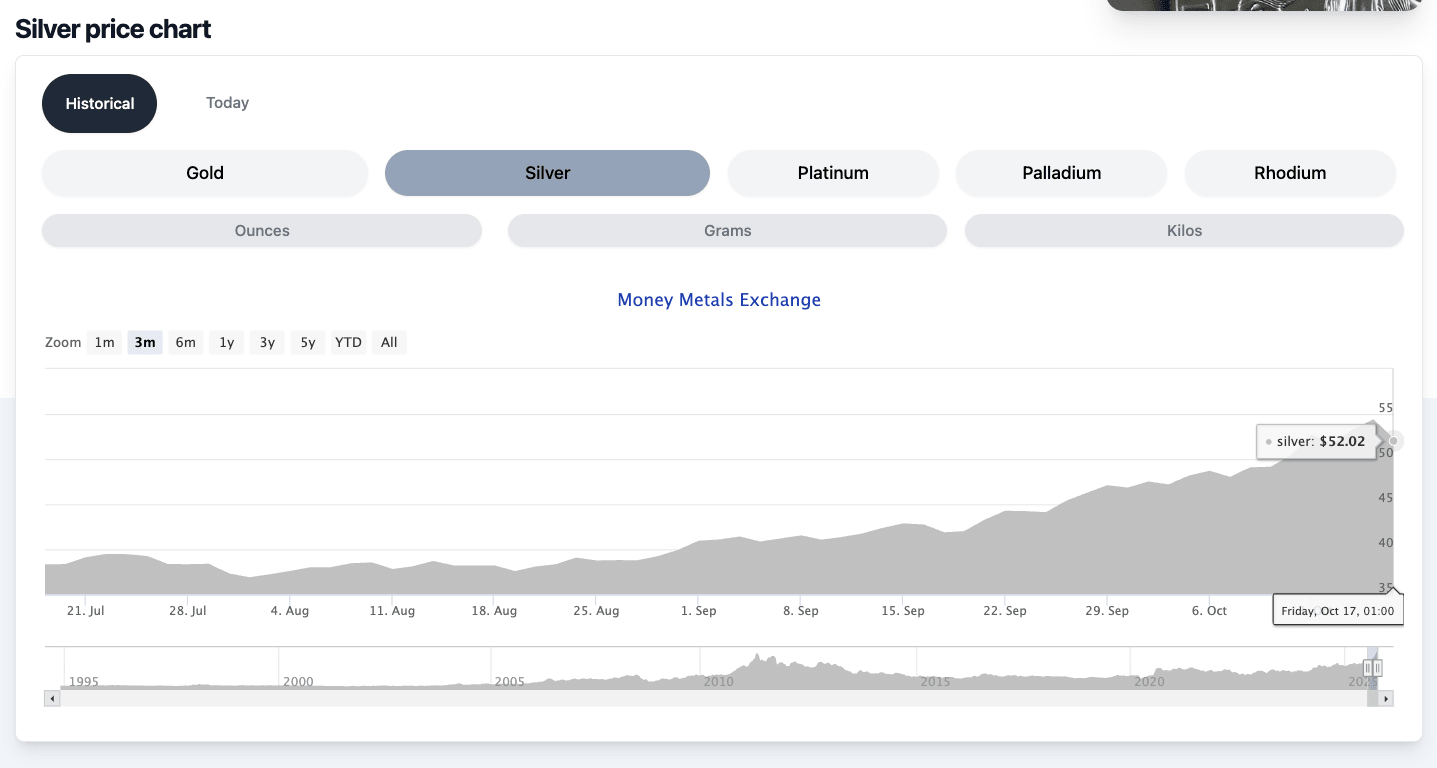
Task: Click the highlighted silver data point marker
Action: pyautogui.click(x=1393, y=441)
